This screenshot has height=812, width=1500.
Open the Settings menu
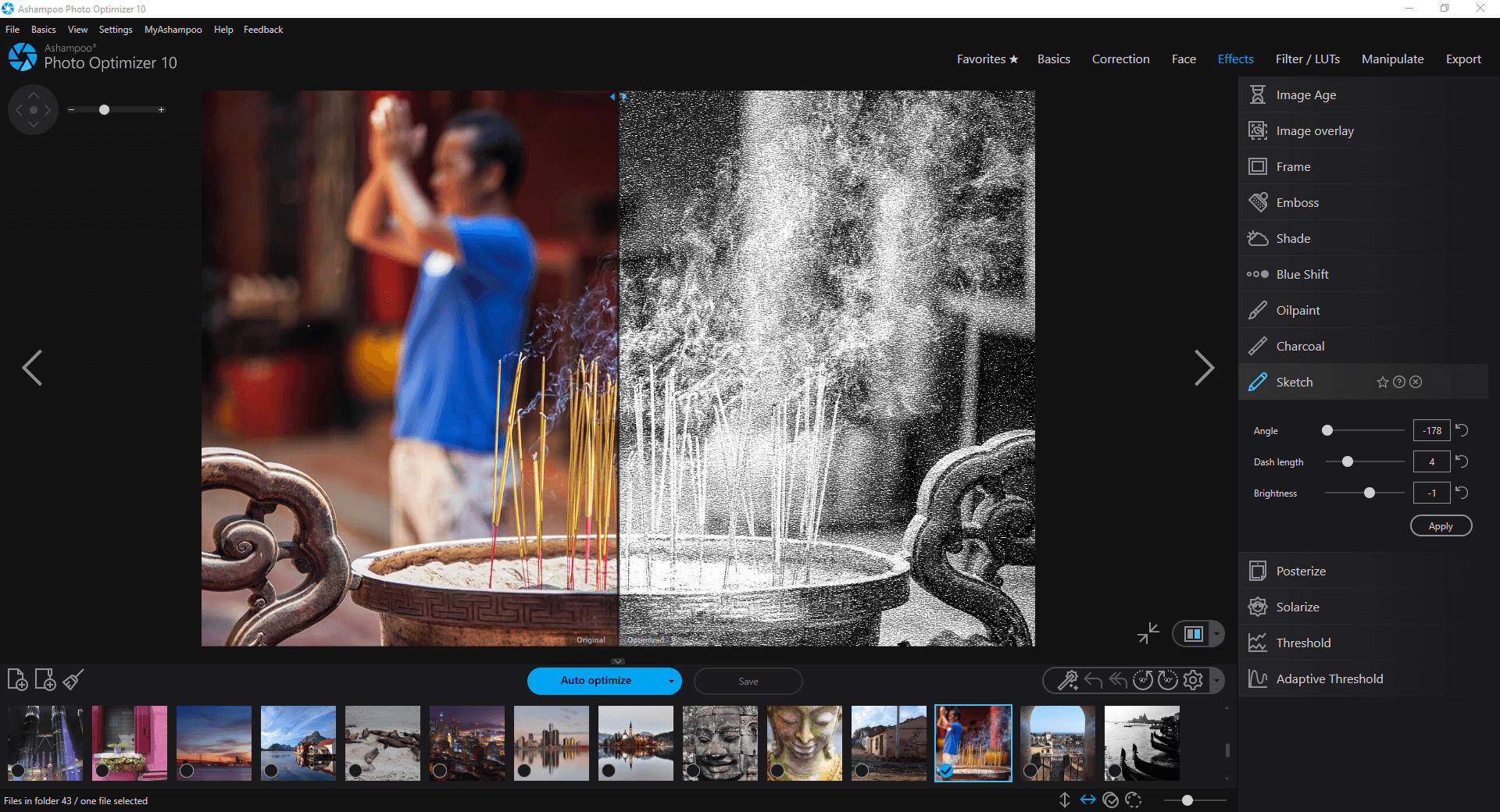[x=115, y=29]
